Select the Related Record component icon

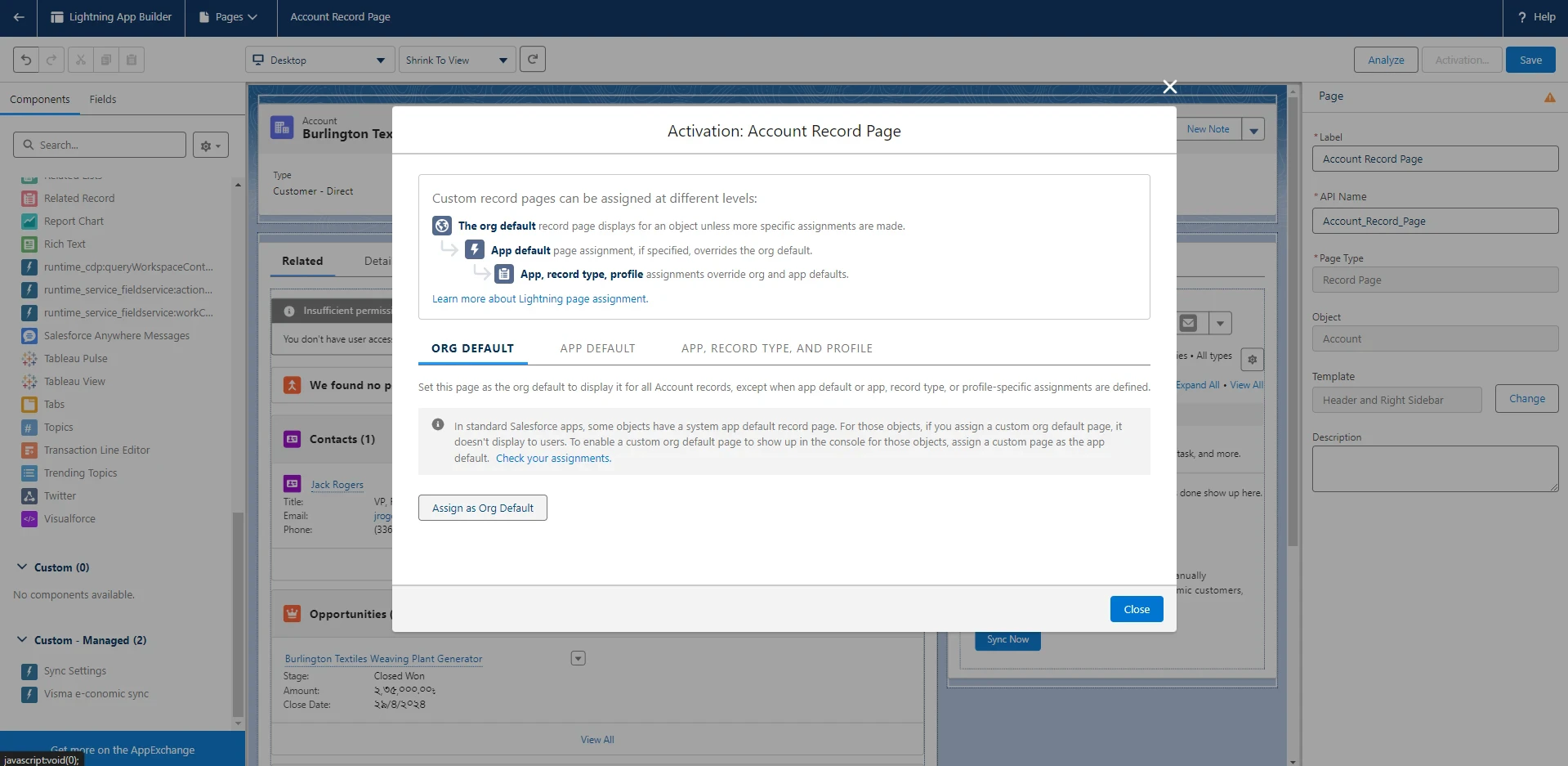tap(29, 199)
